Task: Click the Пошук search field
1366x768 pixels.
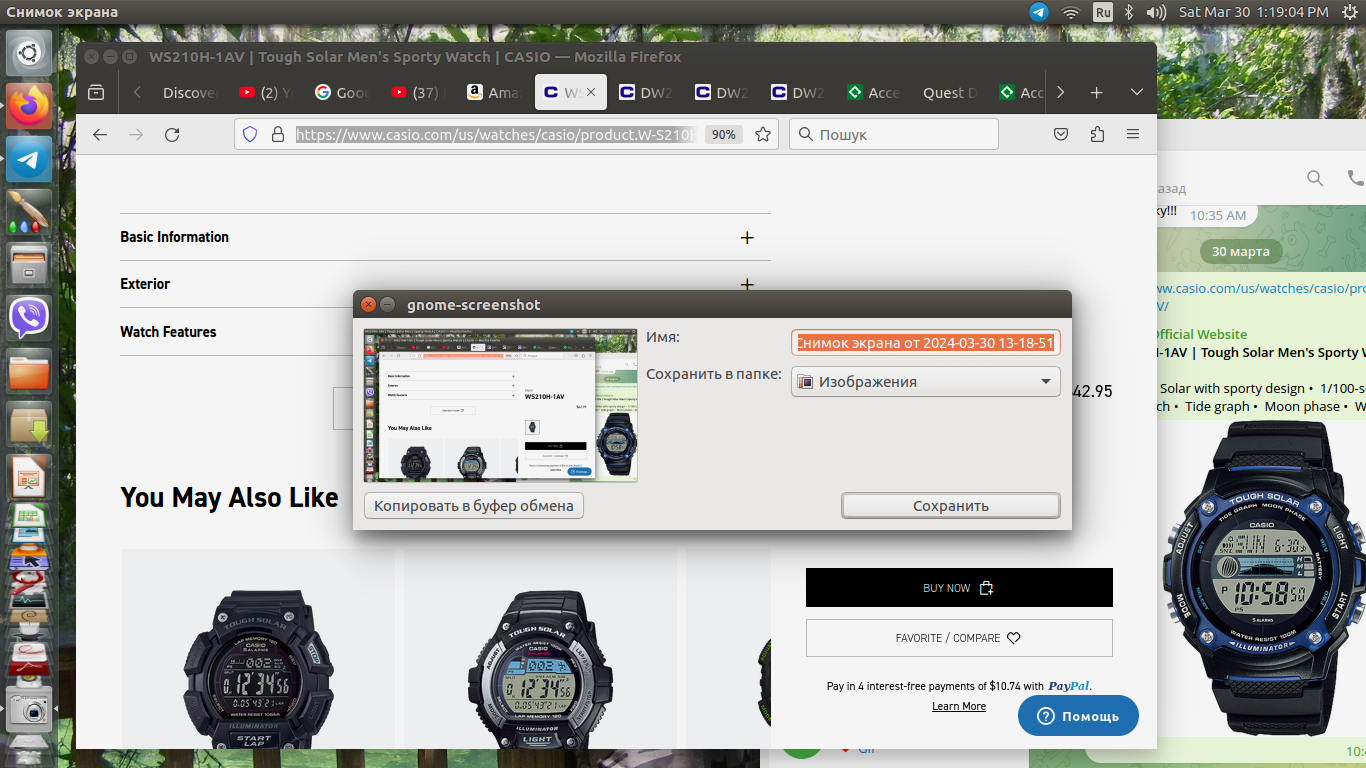Action: pyautogui.click(x=894, y=134)
